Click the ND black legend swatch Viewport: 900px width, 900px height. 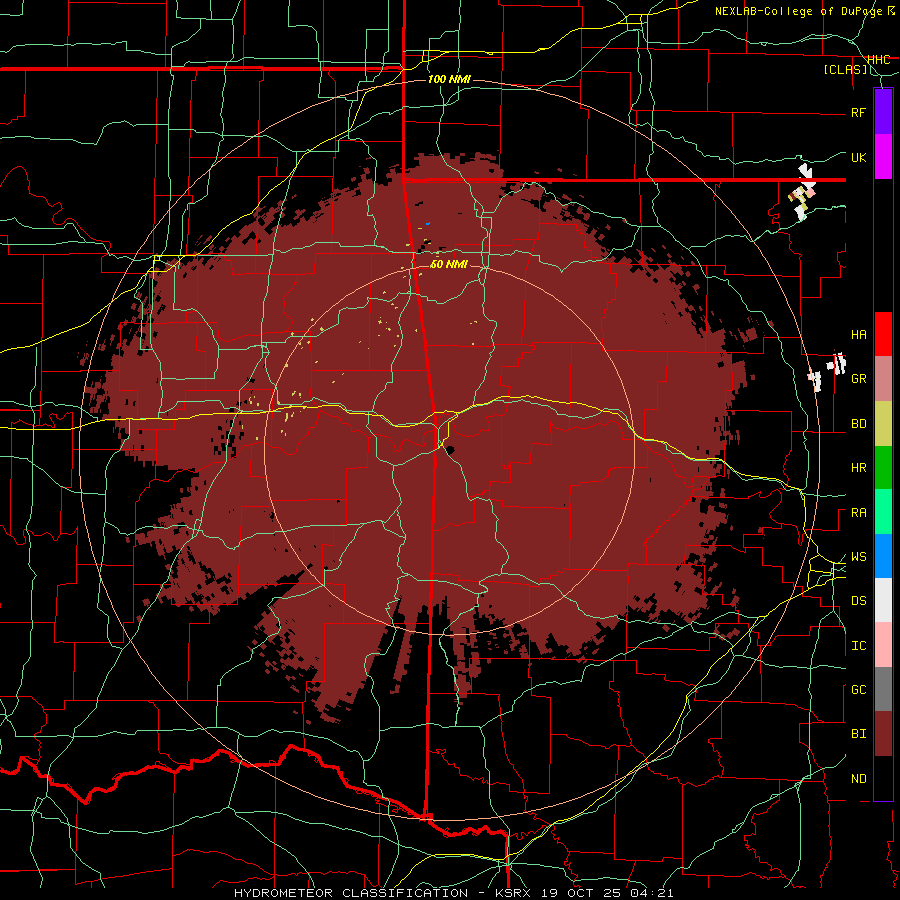click(x=883, y=778)
